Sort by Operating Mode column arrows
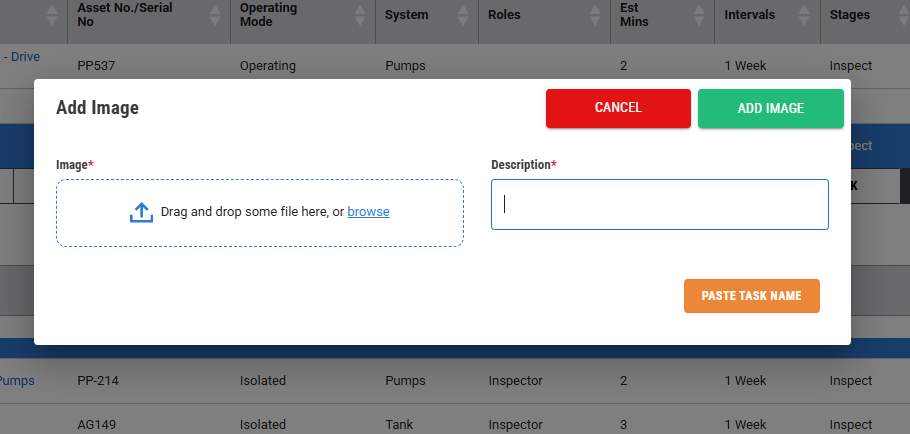The image size is (910, 434). click(x=358, y=15)
